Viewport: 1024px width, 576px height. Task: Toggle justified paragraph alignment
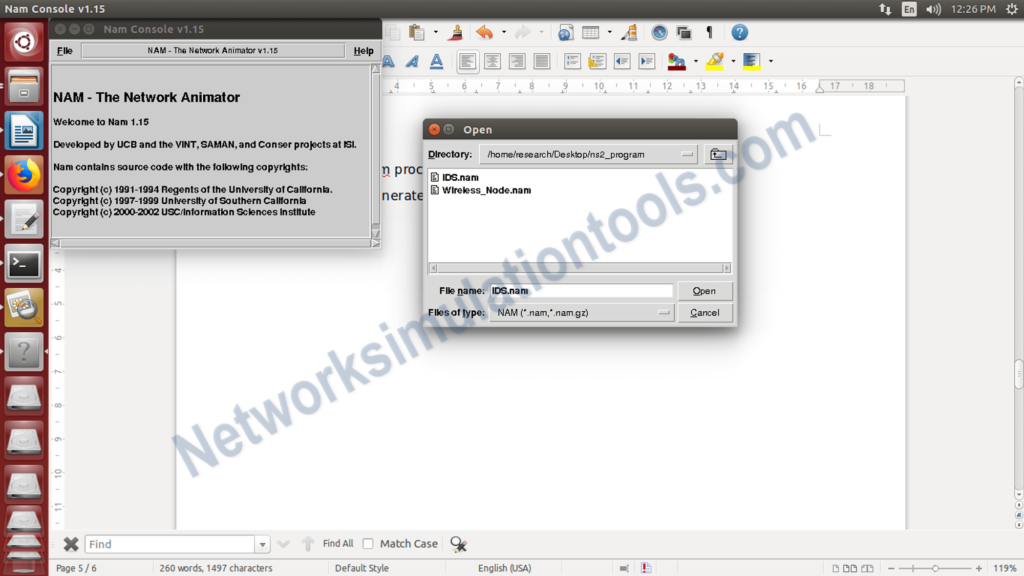[540, 61]
